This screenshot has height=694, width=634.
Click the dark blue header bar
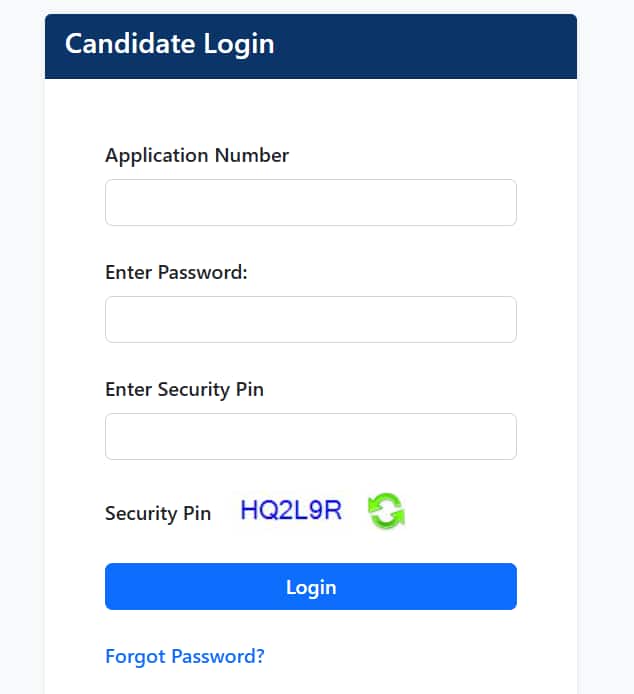(x=420, y=46)
